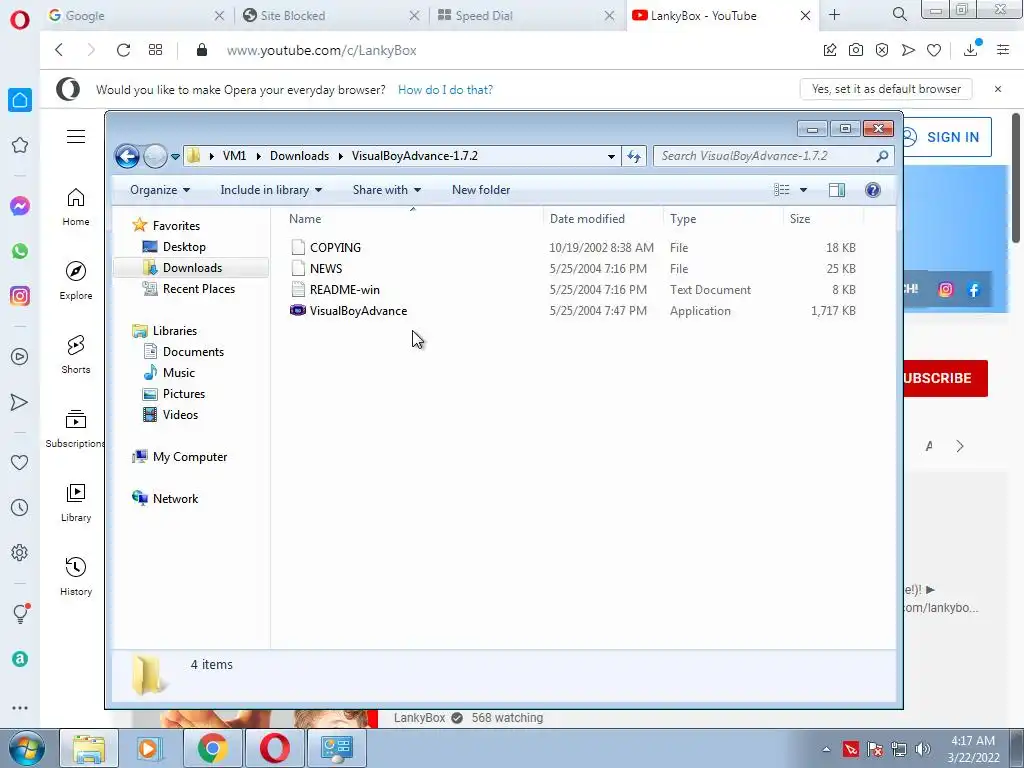1024x768 pixels.
Task: Open Instagram in Opera sidebar
Action: pyautogui.click(x=20, y=296)
